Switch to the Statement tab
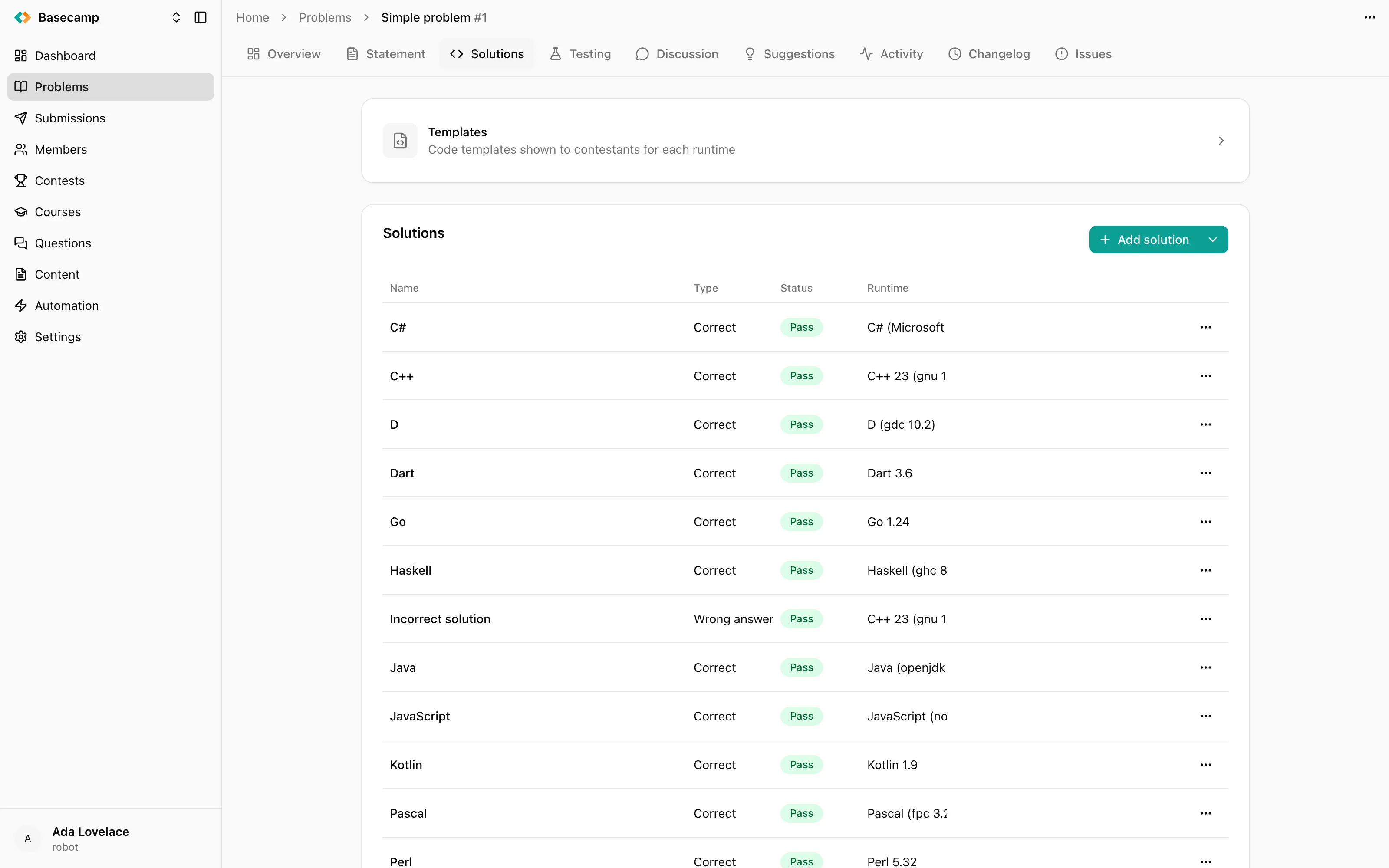1389x868 pixels. coord(386,54)
